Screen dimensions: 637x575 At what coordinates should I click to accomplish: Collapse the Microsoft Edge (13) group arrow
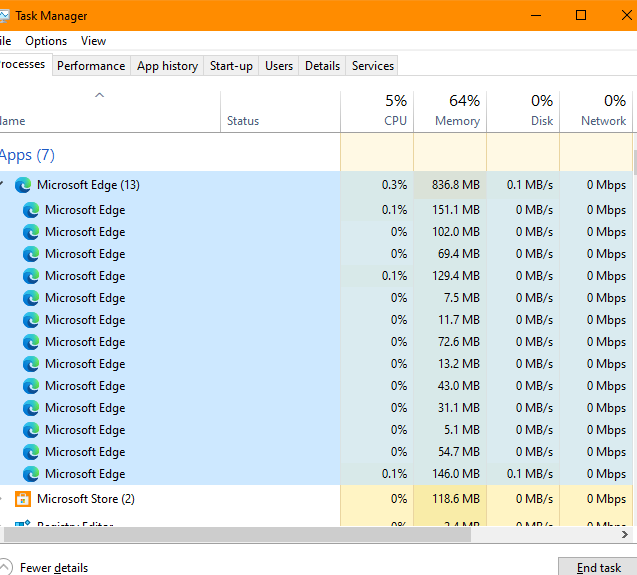point(2,184)
